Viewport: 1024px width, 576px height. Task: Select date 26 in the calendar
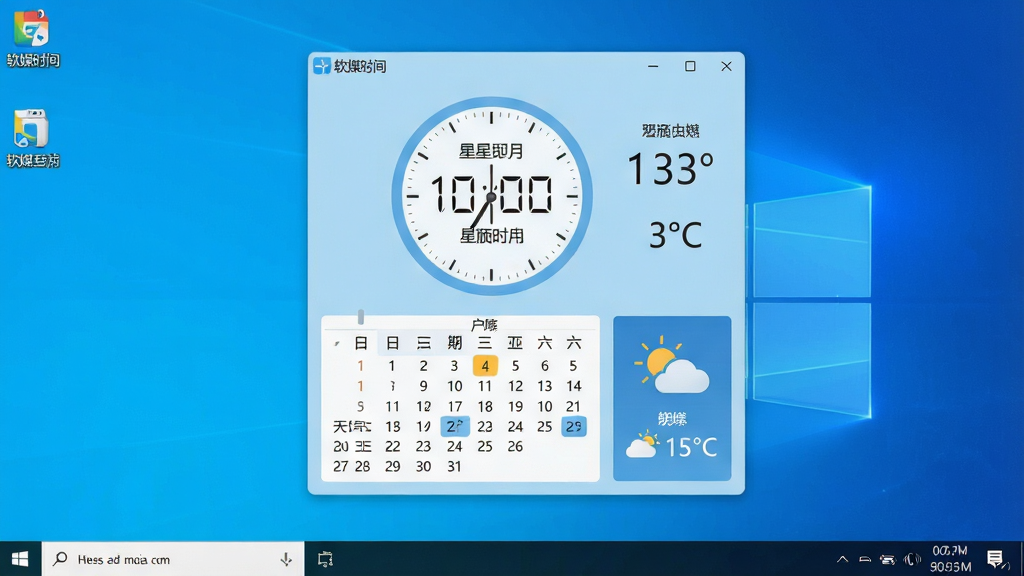515,447
